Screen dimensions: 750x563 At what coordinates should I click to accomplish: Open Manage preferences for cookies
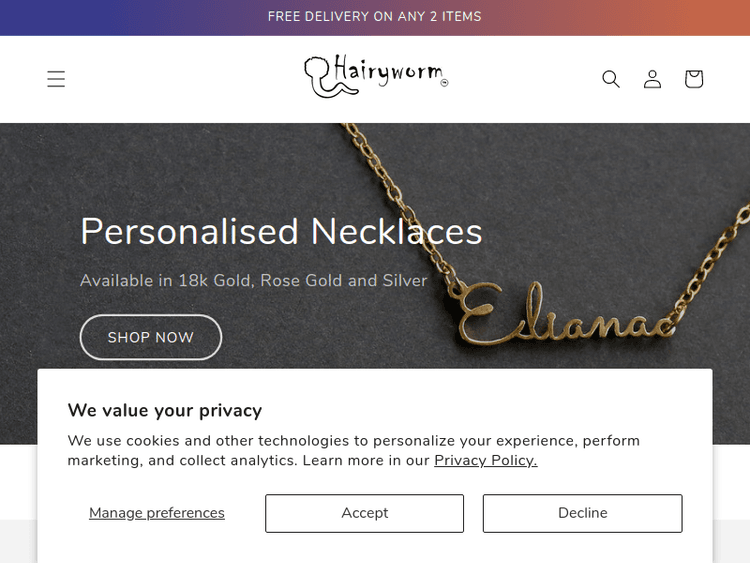(x=157, y=513)
